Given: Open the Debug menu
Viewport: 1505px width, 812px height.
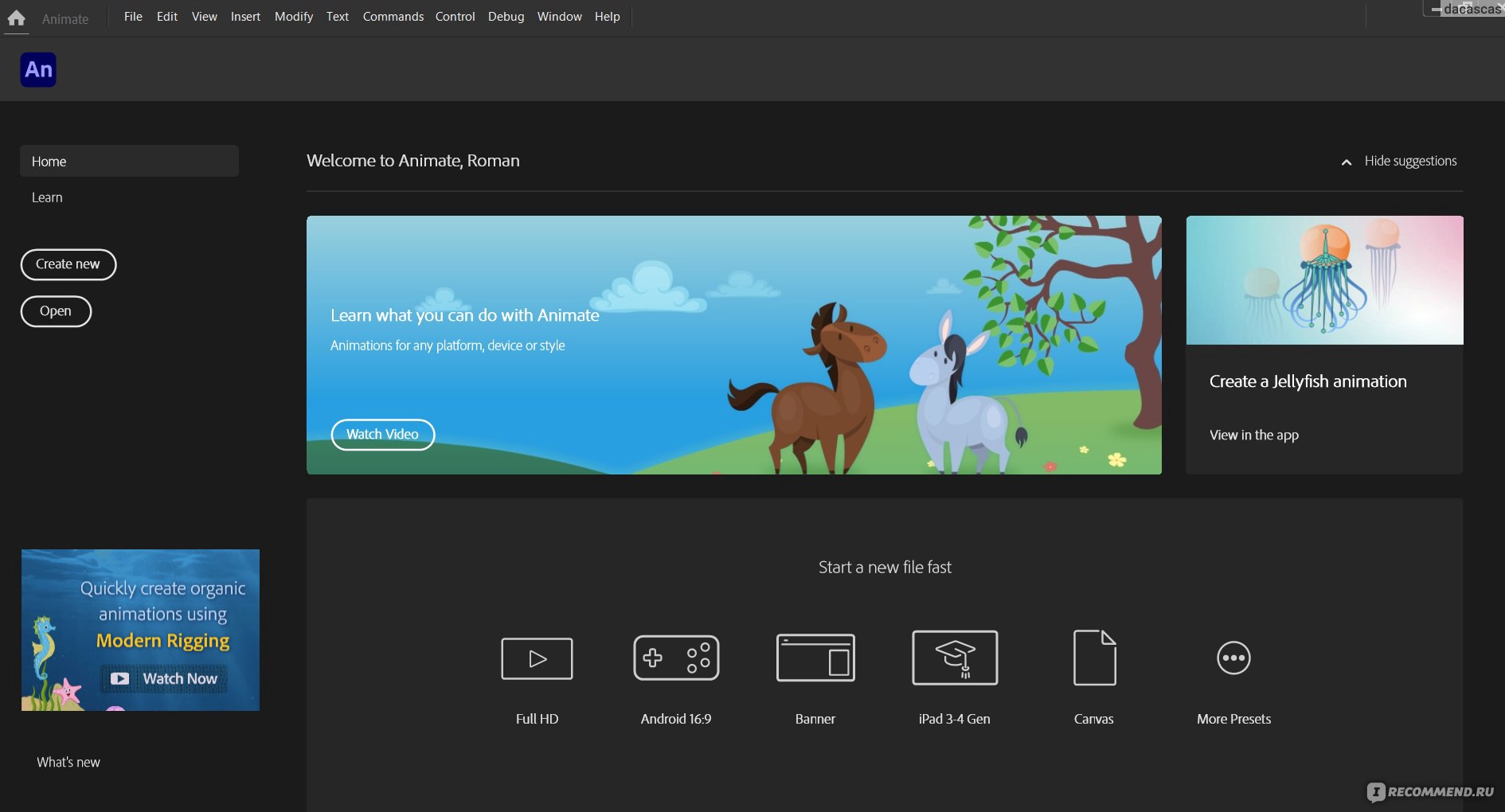Looking at the screenshot, I should coord(506,17).
